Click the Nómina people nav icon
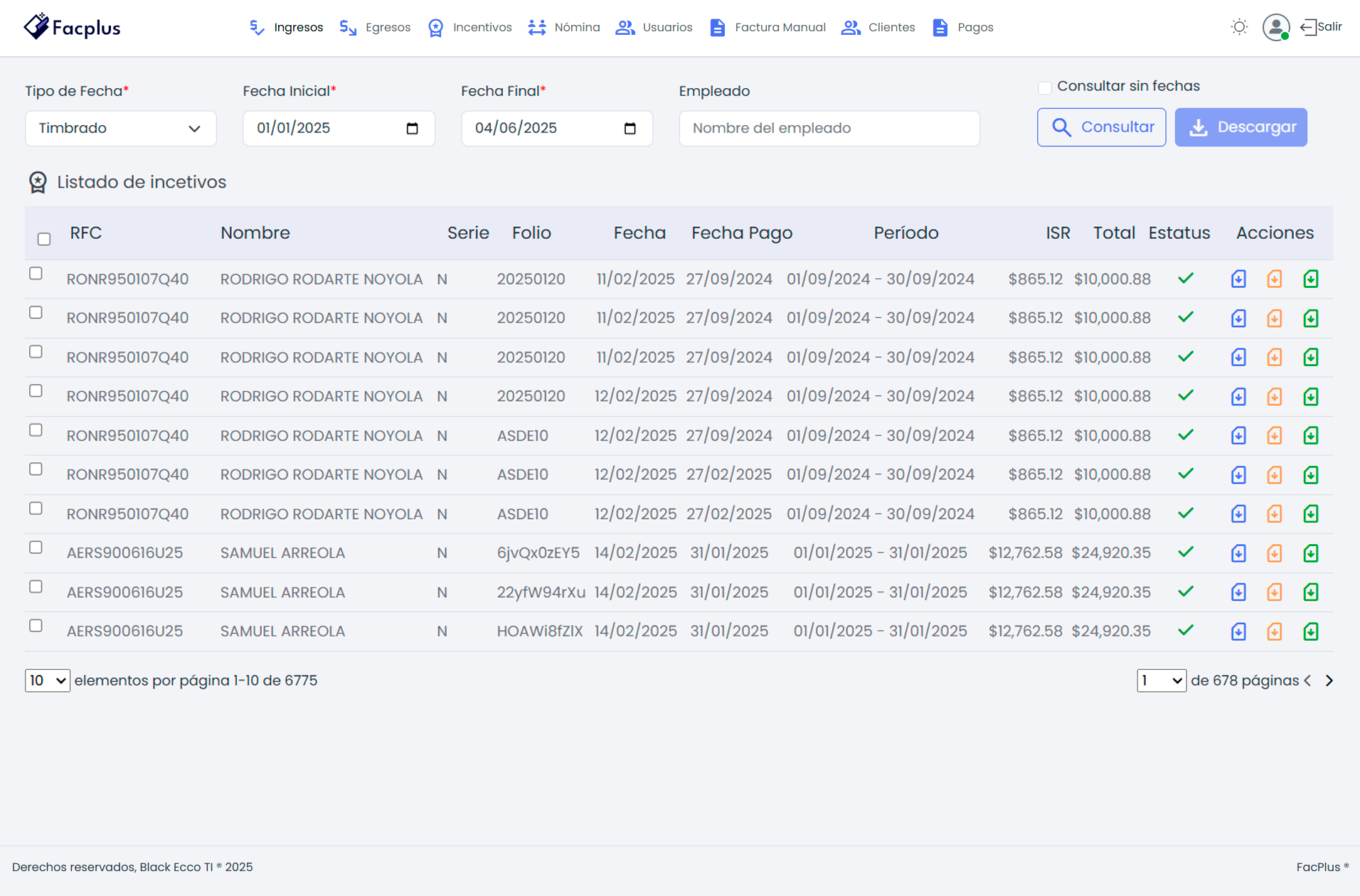Viewport: 1360px width, 896px height. click(x=537, y=28)
